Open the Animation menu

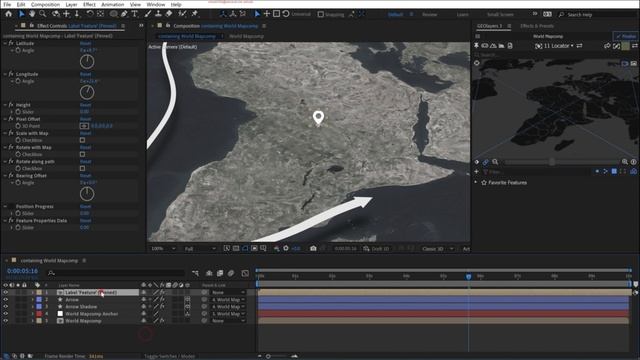(x=112, y=4)
